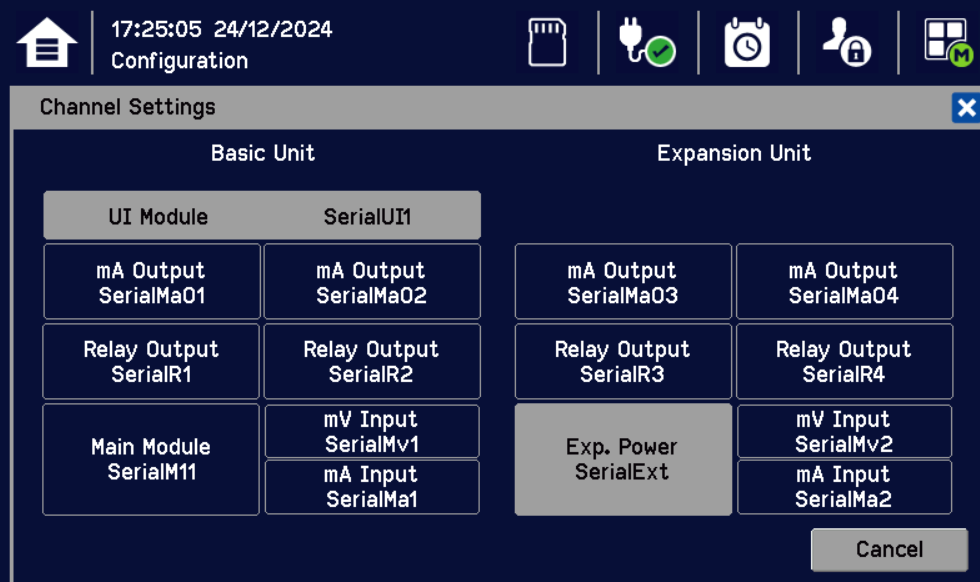Viewport: 980px width, 582px height.
Task: Open the module layout icon
Action: (948, 42)
